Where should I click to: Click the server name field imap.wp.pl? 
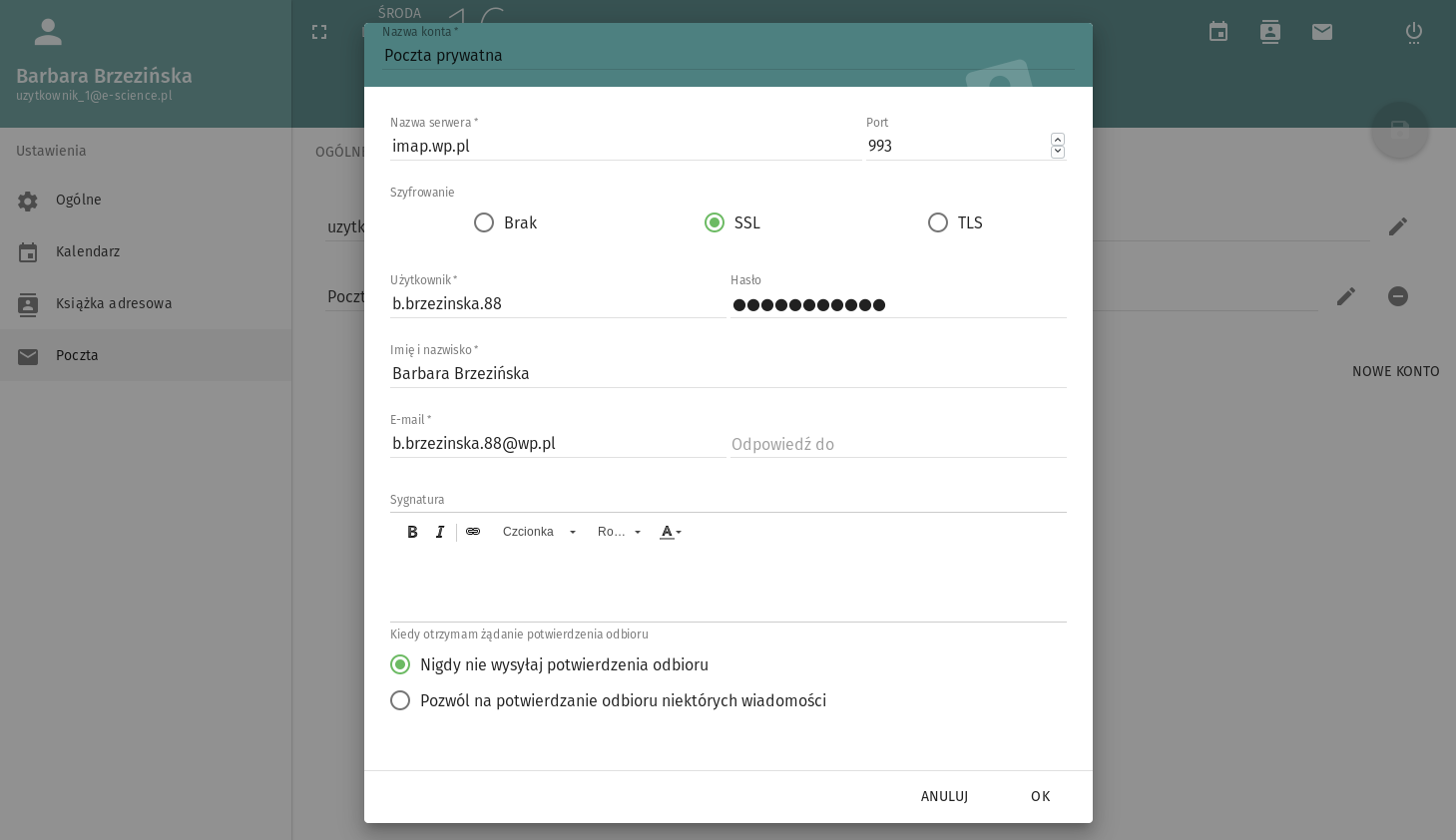pyautogui.click(x=626, y=146)
